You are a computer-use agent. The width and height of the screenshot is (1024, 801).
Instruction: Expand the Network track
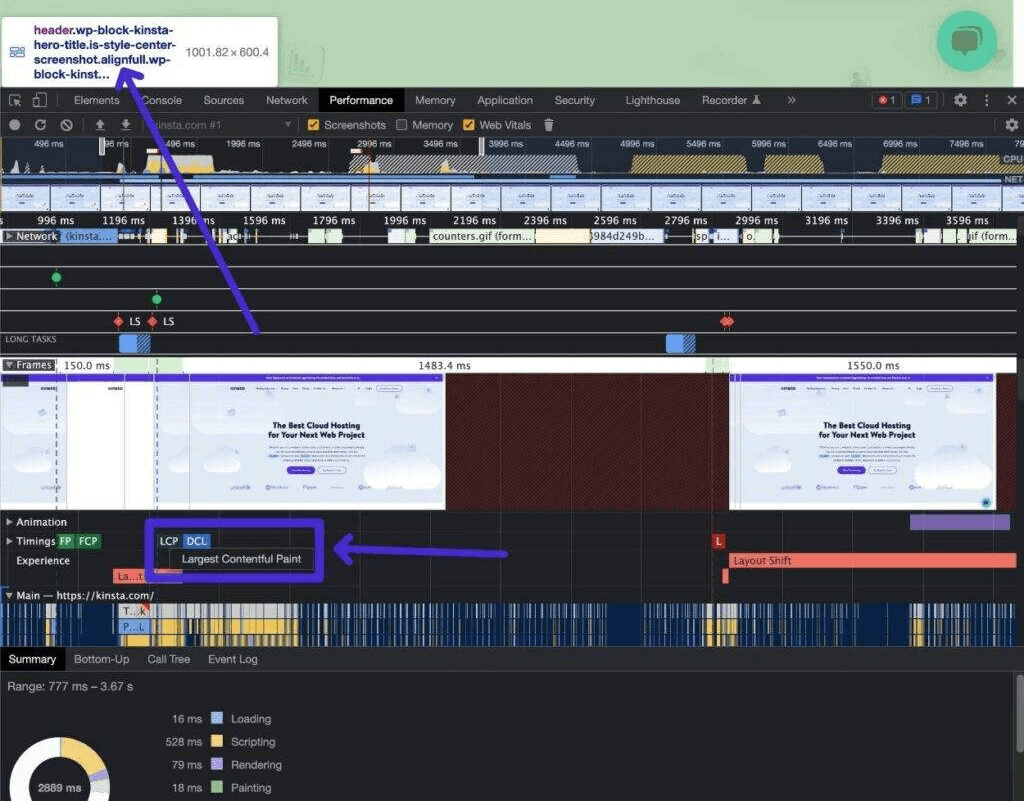(x=9, y=236)
